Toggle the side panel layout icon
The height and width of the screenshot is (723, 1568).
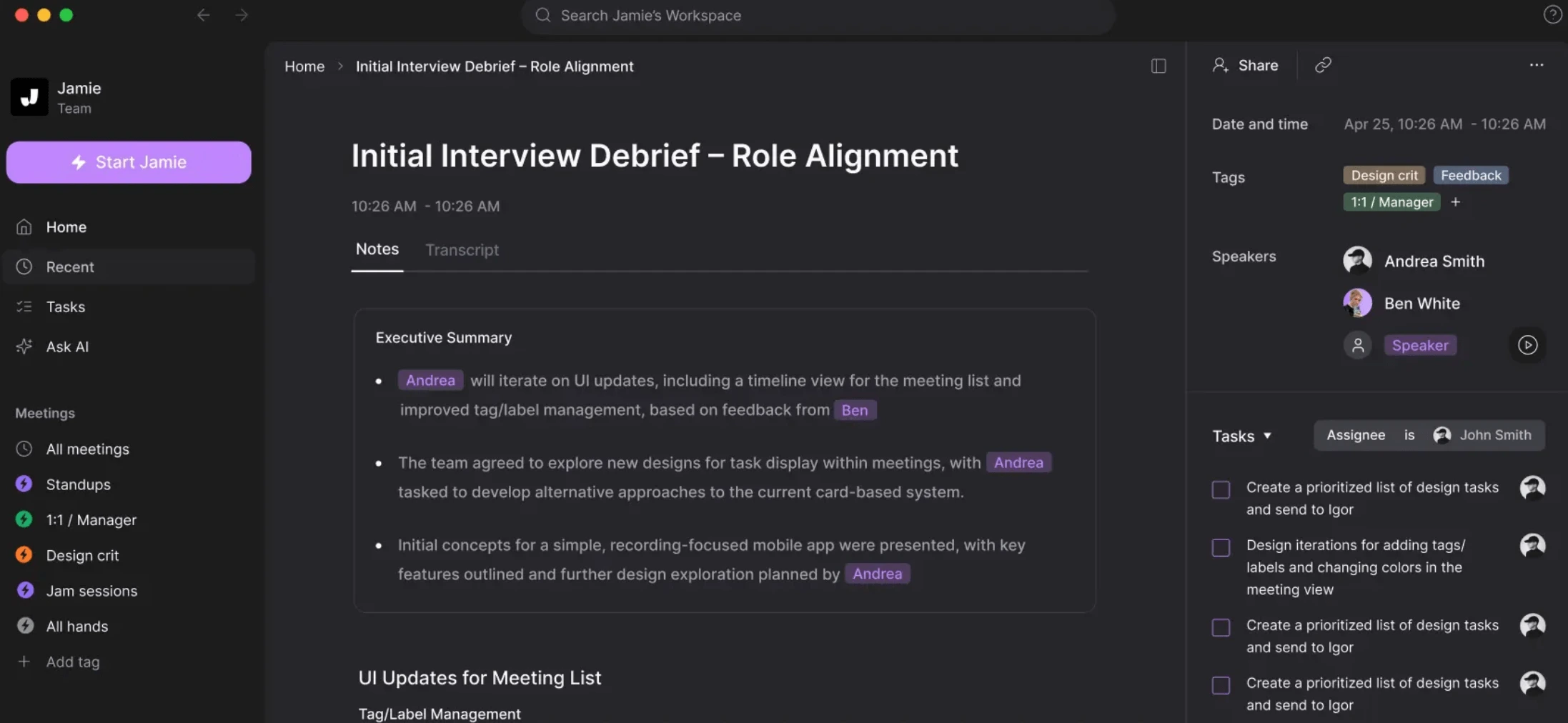pyautogui.click(x=1158, y=66)
